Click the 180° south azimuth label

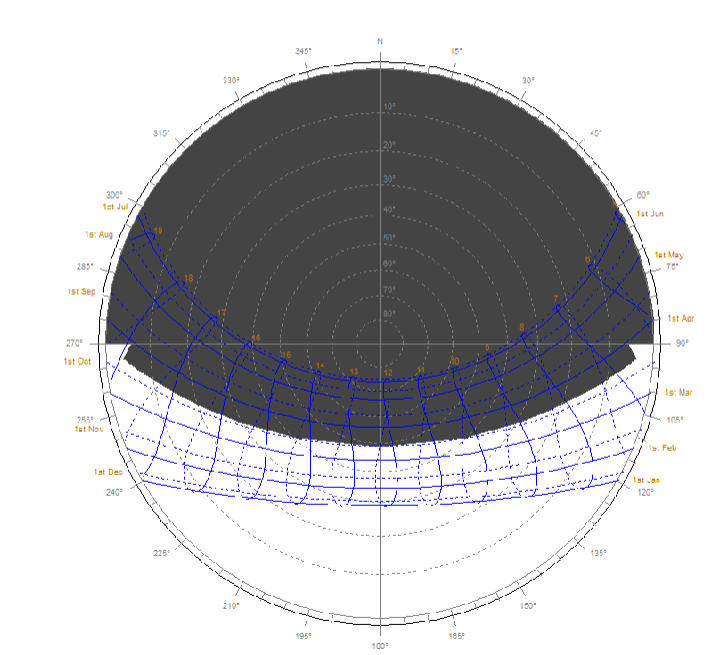pos(380,647)
